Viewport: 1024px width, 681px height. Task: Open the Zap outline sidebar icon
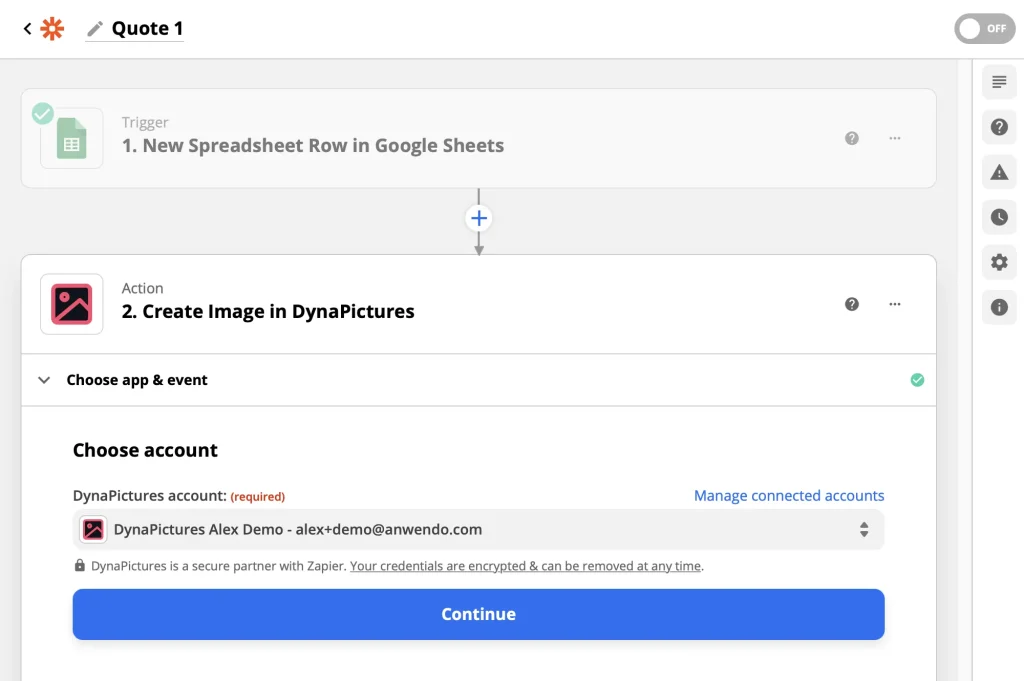[999, 82]
